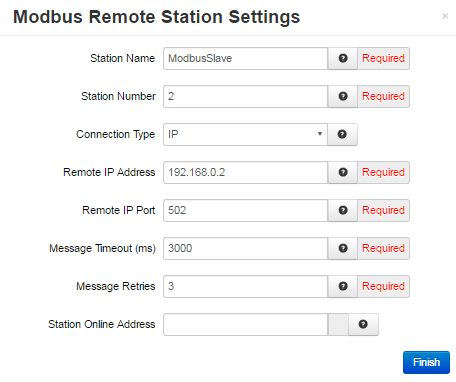Select the Station Number input field

point(246,96)
